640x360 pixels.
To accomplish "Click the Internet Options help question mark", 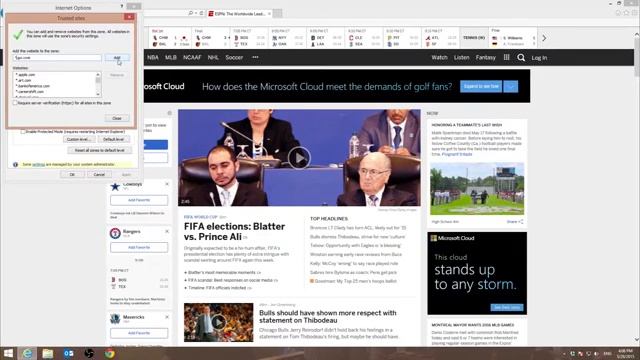I will (122, 7).
